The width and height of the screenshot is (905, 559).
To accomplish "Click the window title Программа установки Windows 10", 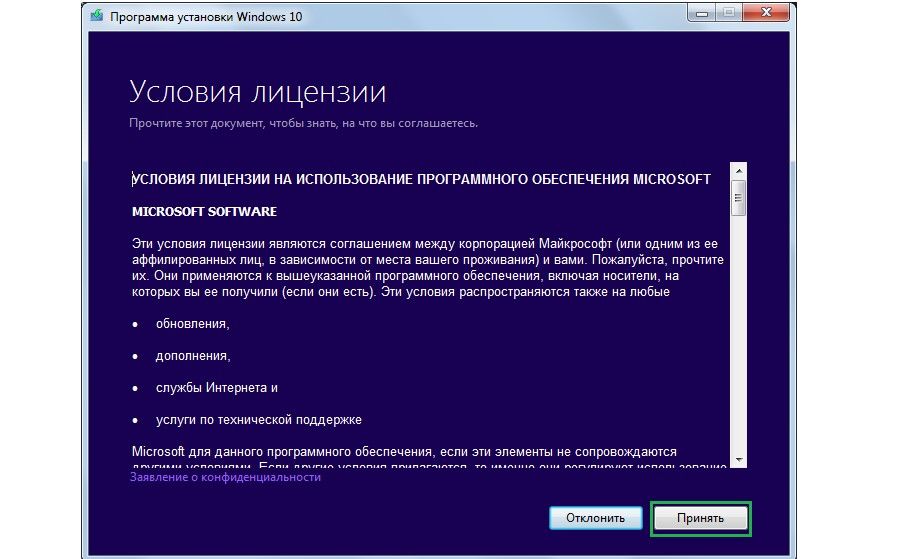I will point(206,17).
